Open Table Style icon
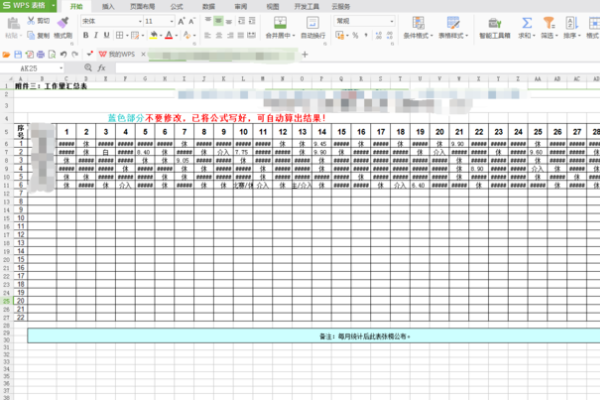The height and width of the screenshot is (400, 600). coord(453,23)
